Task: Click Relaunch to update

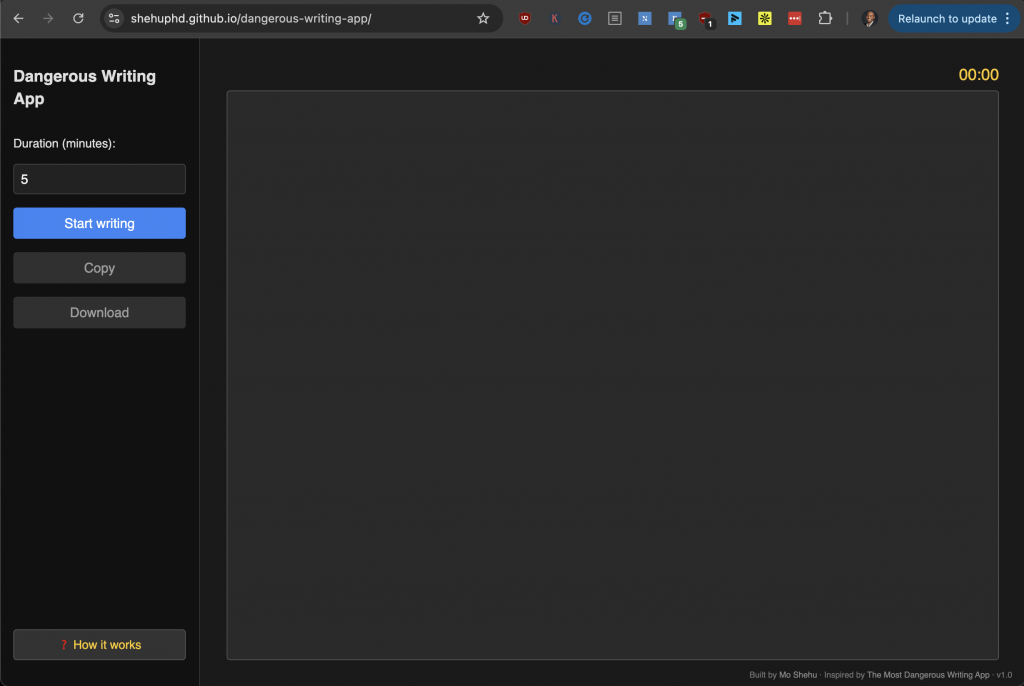Action: pyautogui.click(x=947, y=18)
